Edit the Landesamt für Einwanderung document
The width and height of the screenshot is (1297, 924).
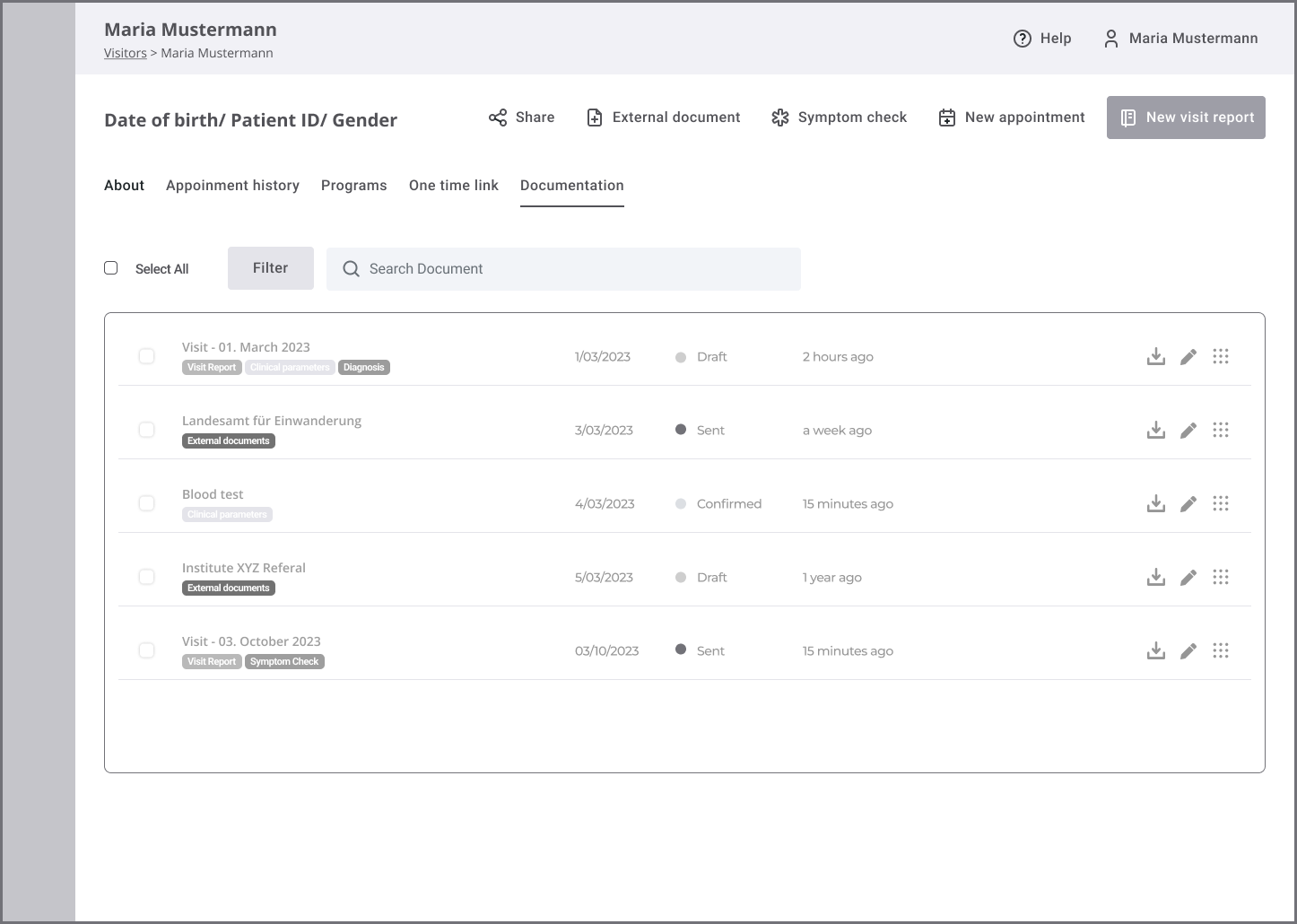click(1188, 431)
